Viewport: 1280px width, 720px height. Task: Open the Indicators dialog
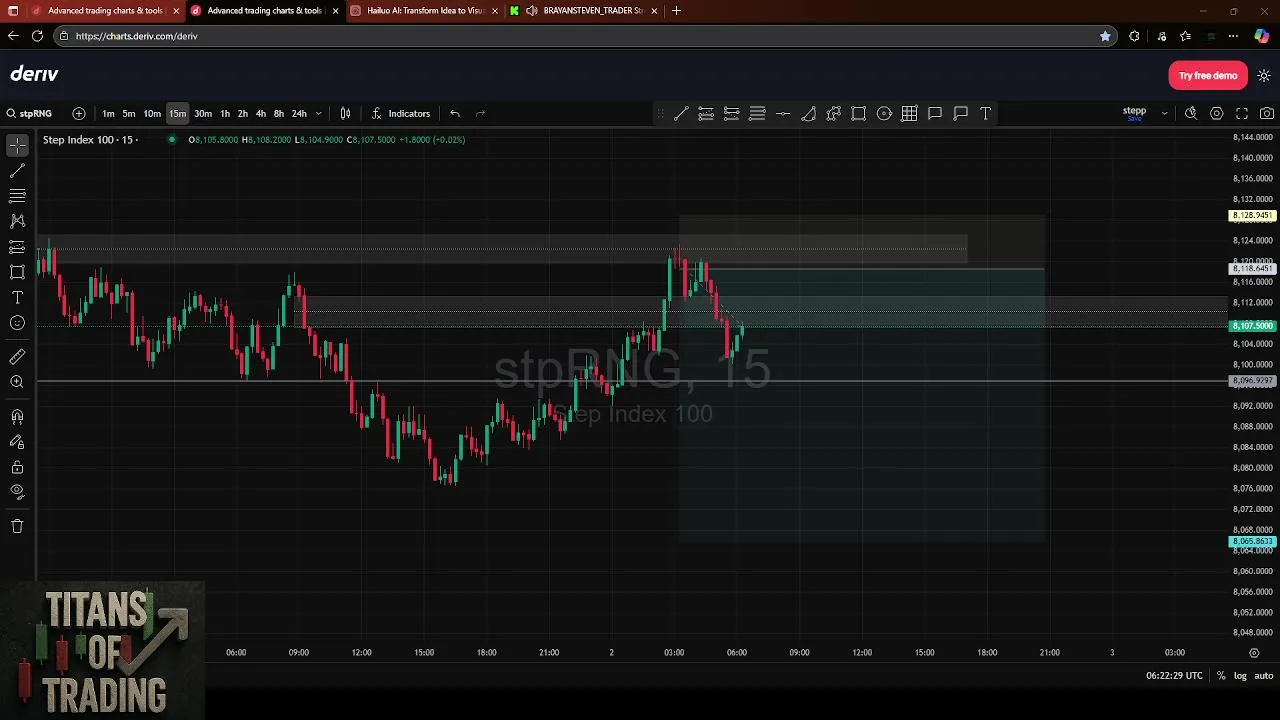[x=401, y=113]
